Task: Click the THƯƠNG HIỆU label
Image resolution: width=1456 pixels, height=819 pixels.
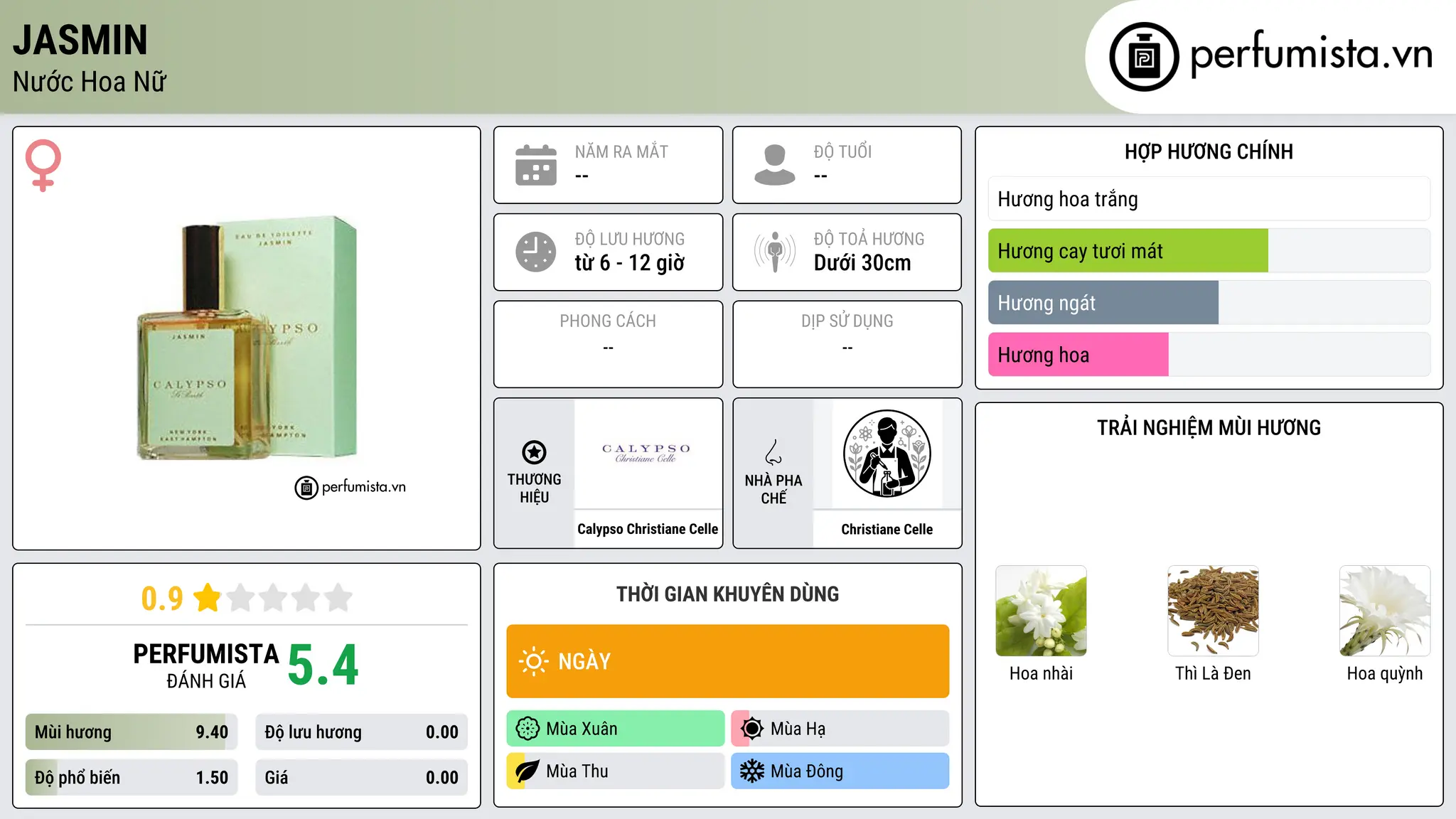Action: [535, 488]
